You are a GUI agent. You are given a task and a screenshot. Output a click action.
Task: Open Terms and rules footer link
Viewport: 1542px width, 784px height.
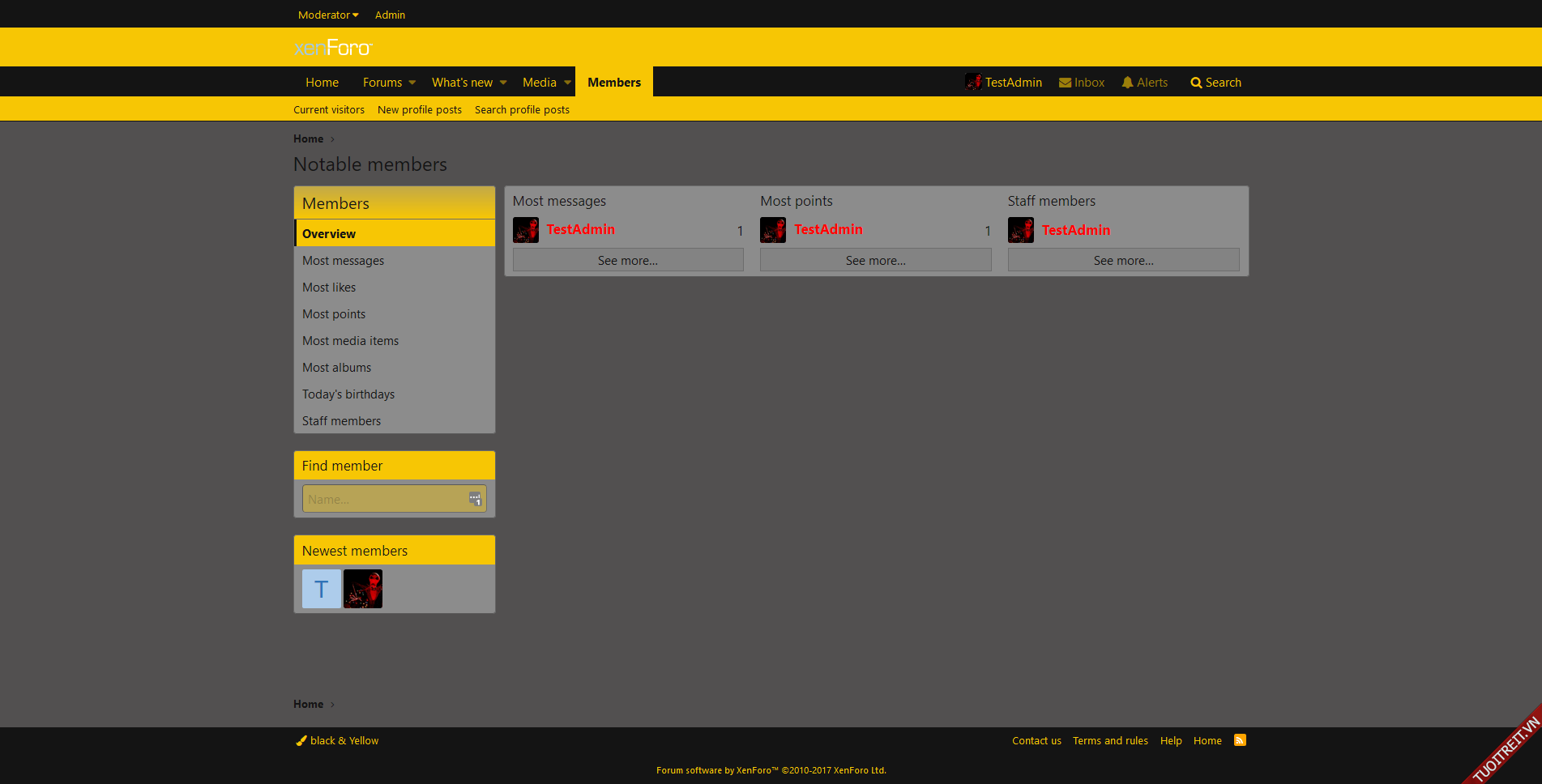[x=1110, y=740]
